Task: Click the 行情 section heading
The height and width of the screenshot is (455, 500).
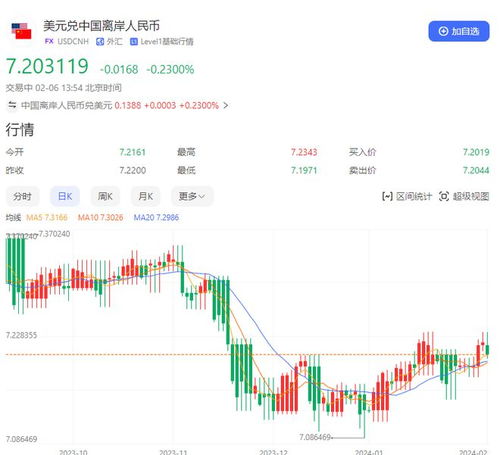Action: [x=20, y=129]
